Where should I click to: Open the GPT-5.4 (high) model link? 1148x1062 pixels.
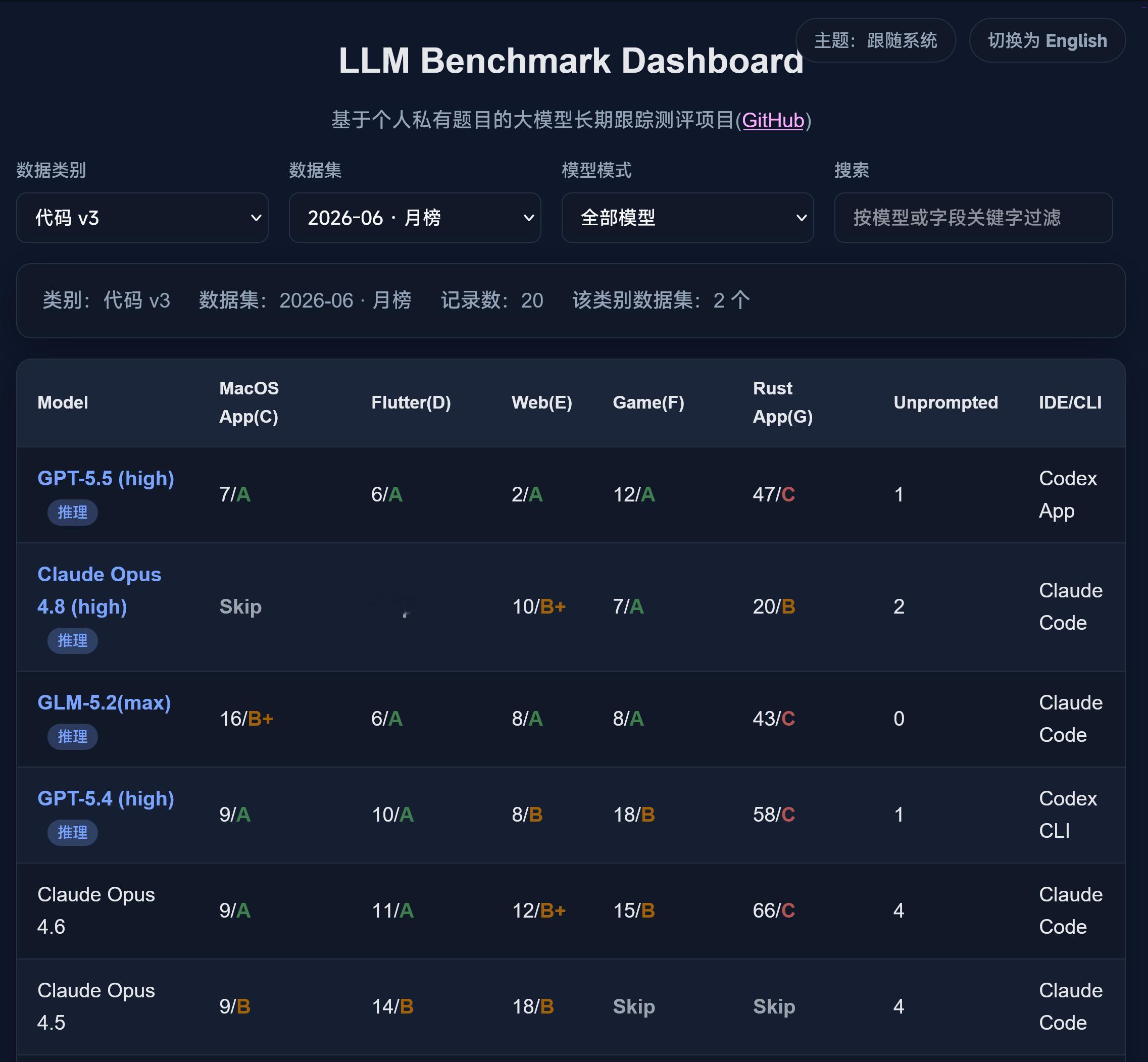pyautogui.click(x=106, y=799)
